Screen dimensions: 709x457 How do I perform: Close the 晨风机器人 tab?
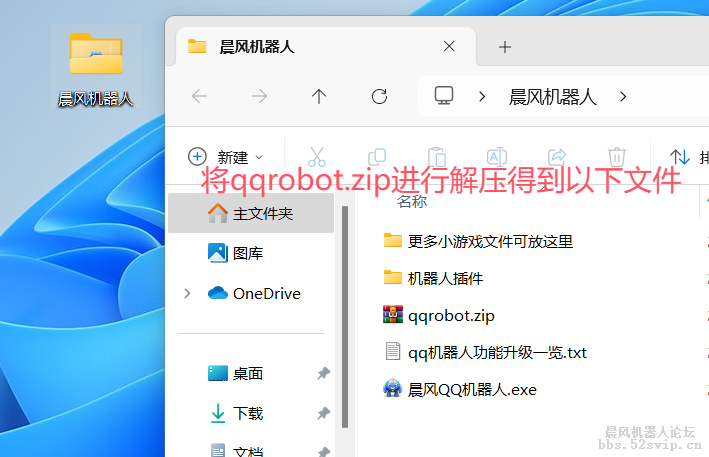tap(449, 46)
